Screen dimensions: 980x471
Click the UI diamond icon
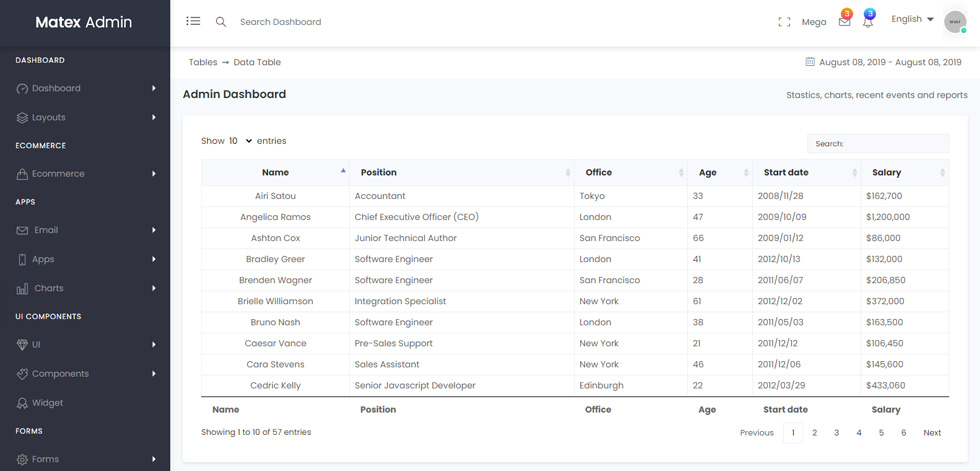click(22, 345)
